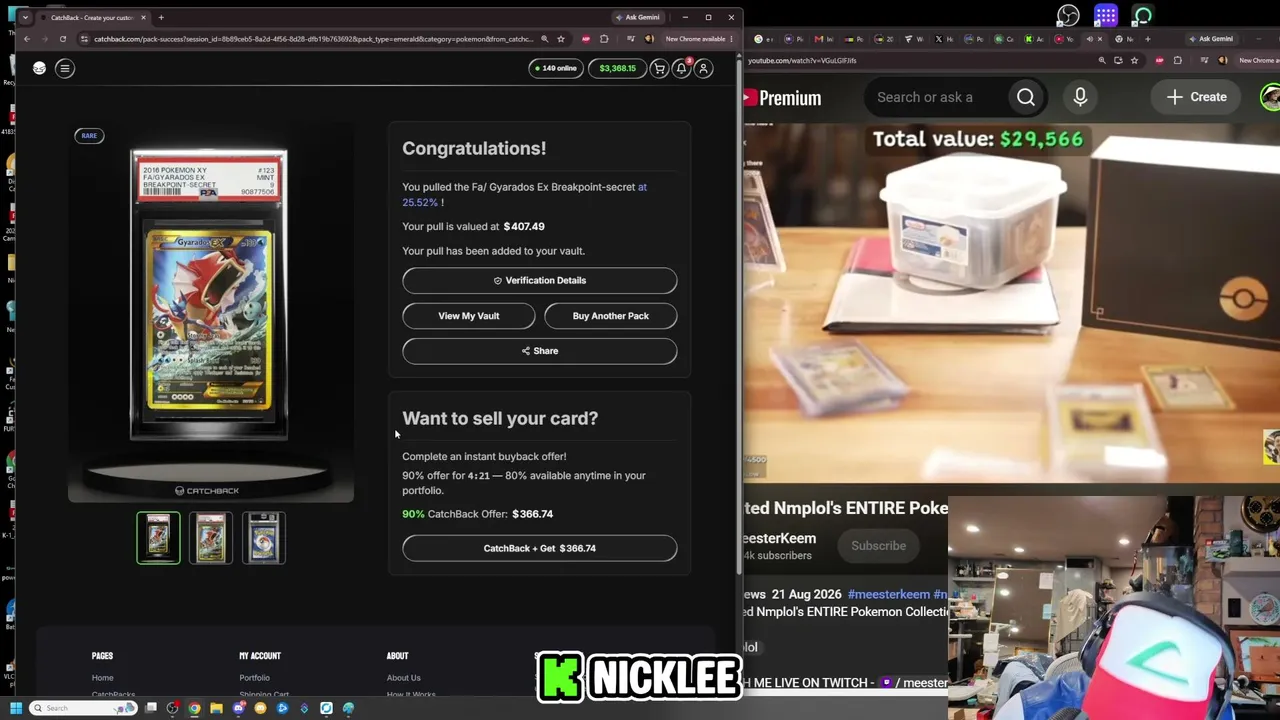Open File Explorer from the taskbar
This screenshot has height=720, width=1280.
click(x=216, y=708)
